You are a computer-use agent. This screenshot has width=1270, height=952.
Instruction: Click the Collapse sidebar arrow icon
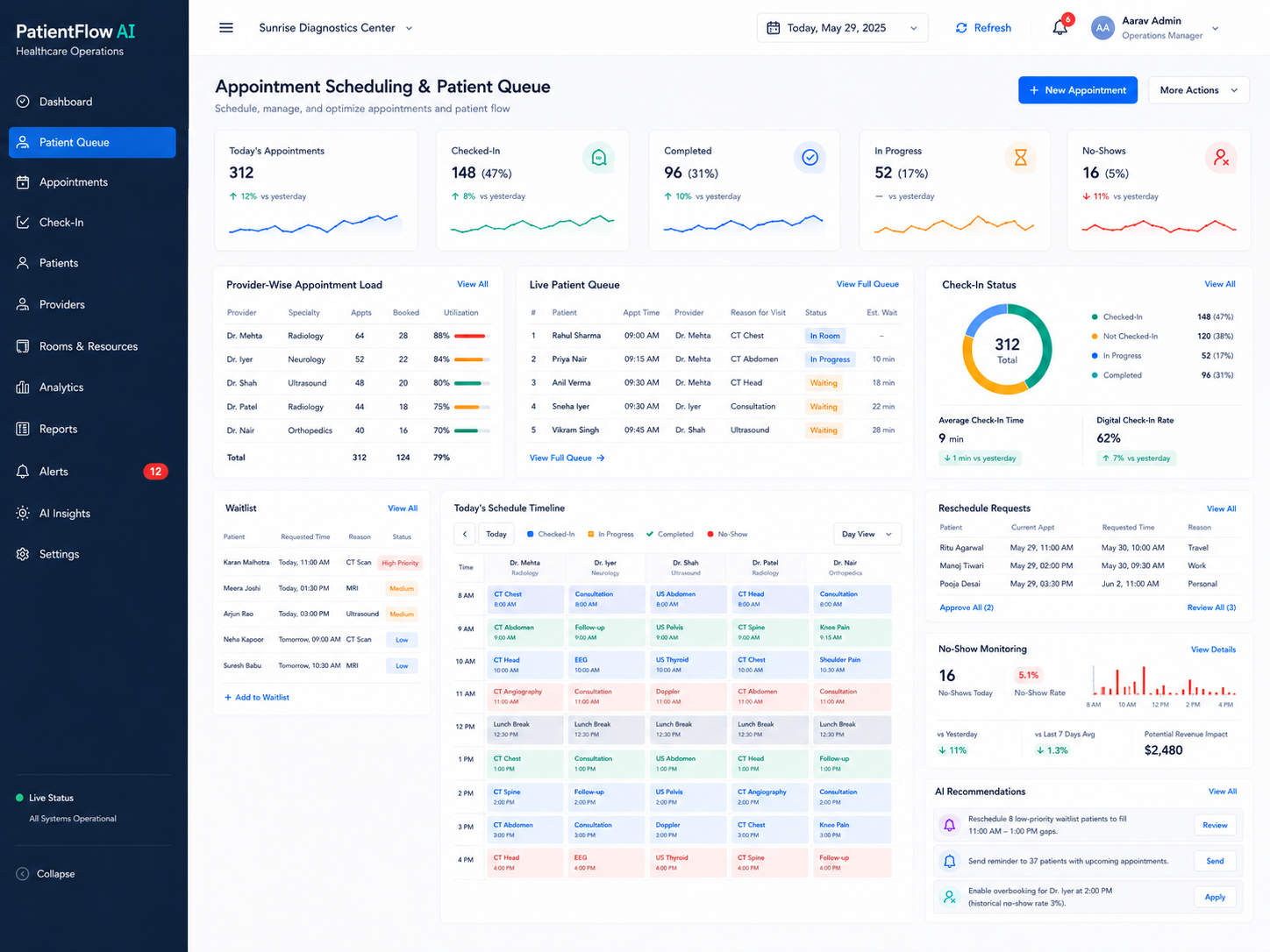click(x=23, y=874)
